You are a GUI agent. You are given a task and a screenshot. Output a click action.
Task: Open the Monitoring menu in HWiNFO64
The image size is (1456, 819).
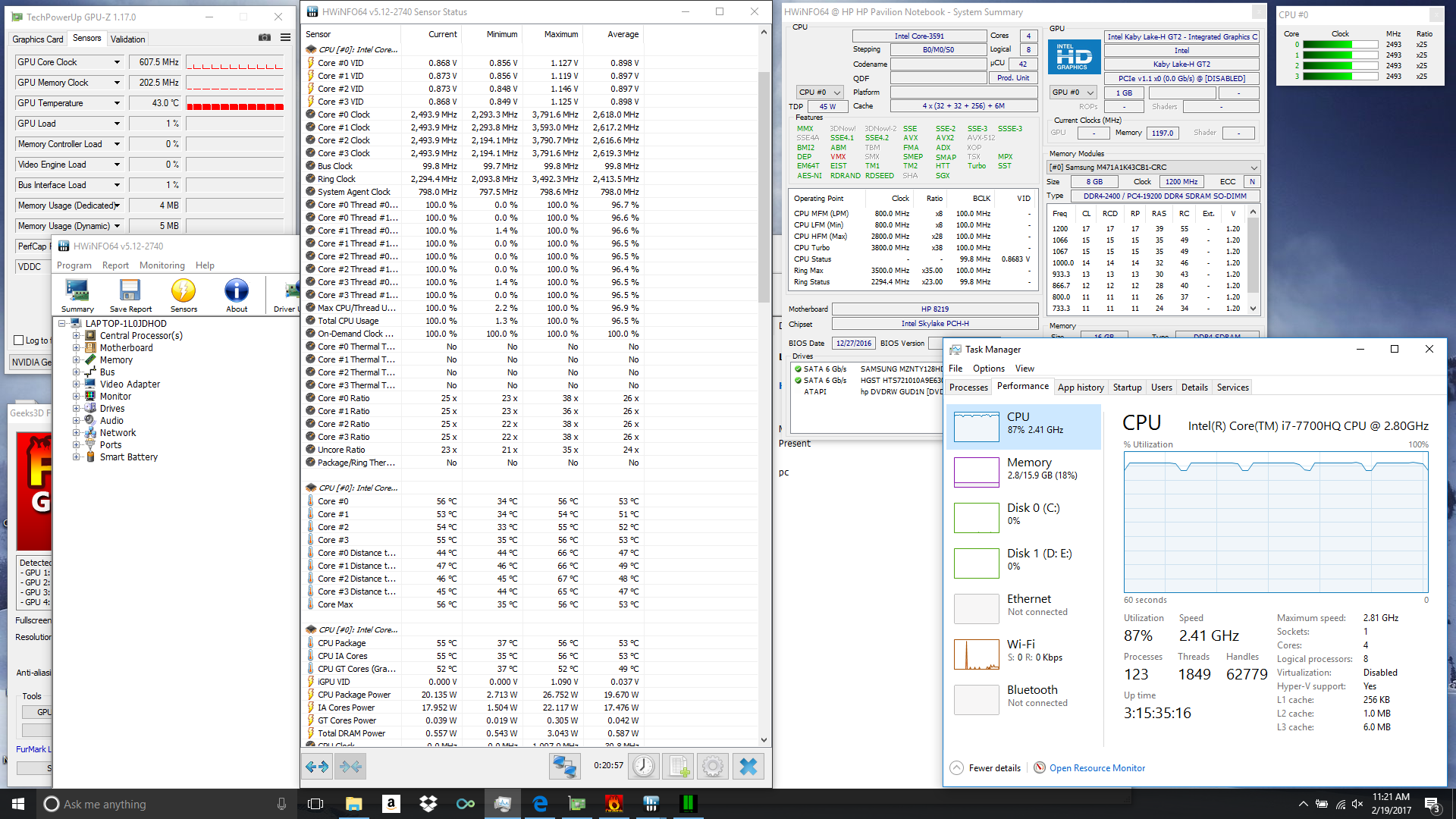(x=162, y=265)
